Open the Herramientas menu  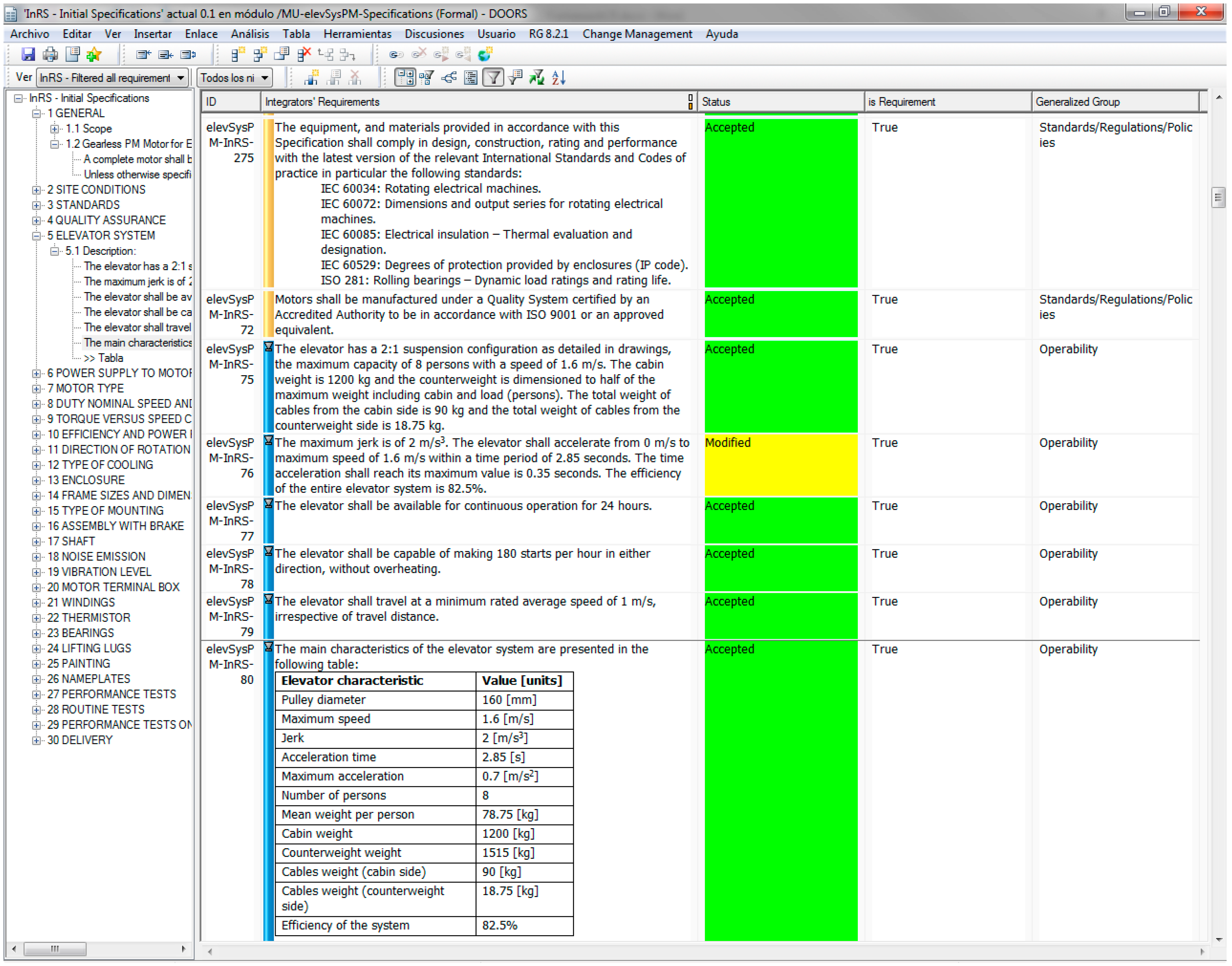coord(358,34)
